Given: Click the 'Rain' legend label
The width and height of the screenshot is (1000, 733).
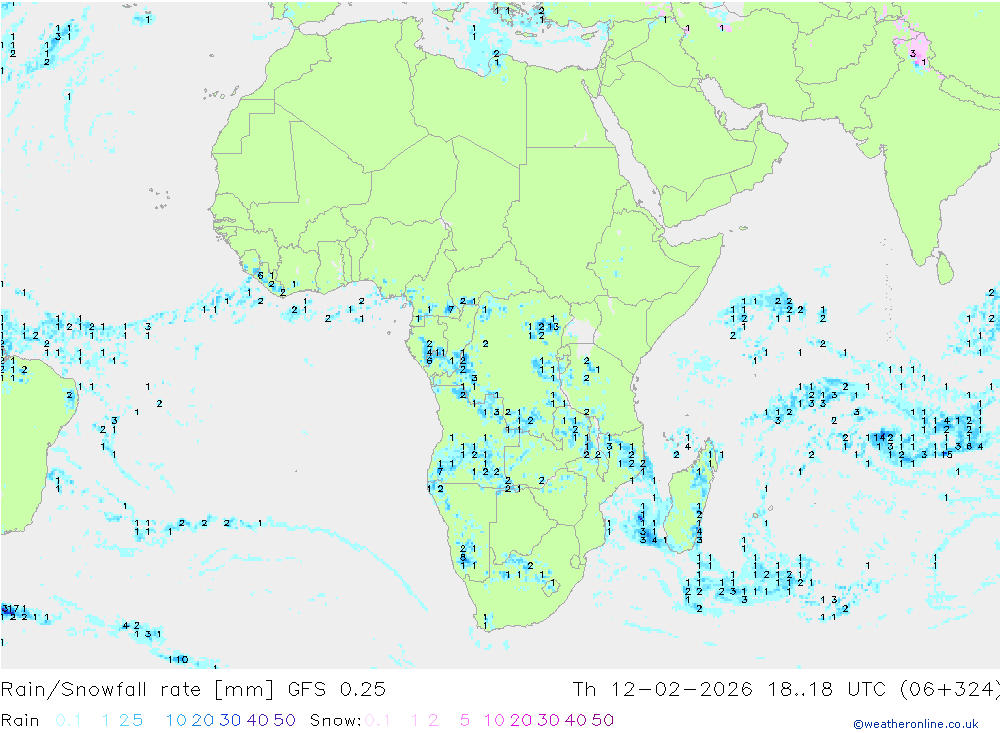Looking at the screenshot, I should tap(20, 720).
